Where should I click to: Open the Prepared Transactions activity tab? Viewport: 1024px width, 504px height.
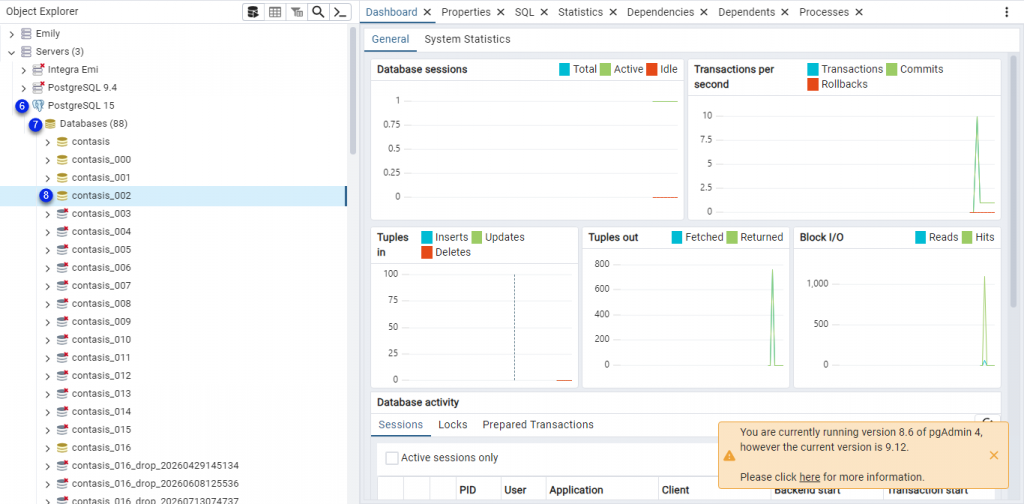pos(538,424)
